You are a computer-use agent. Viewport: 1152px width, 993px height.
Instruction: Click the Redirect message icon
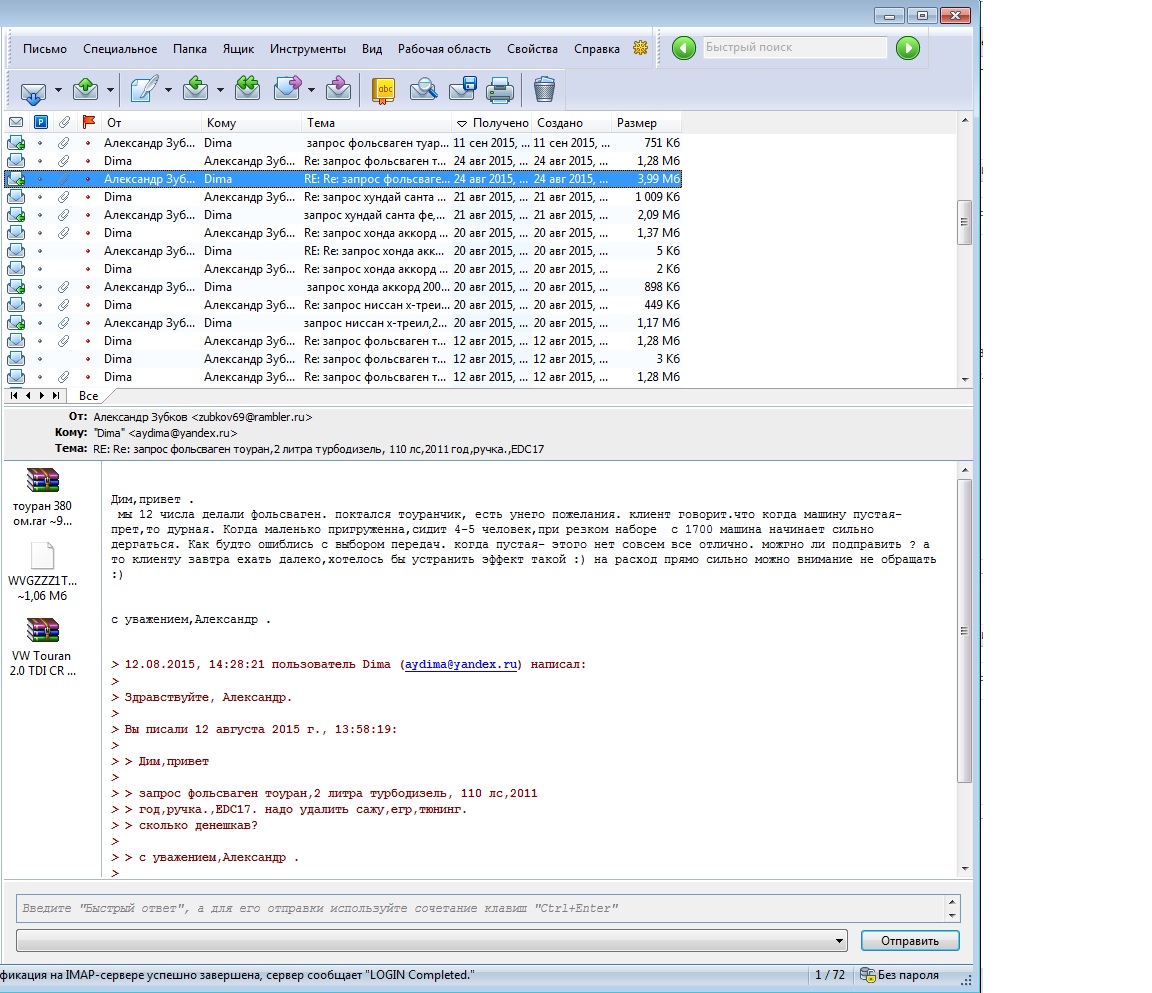pyautogui.click(x=338, y=90)
